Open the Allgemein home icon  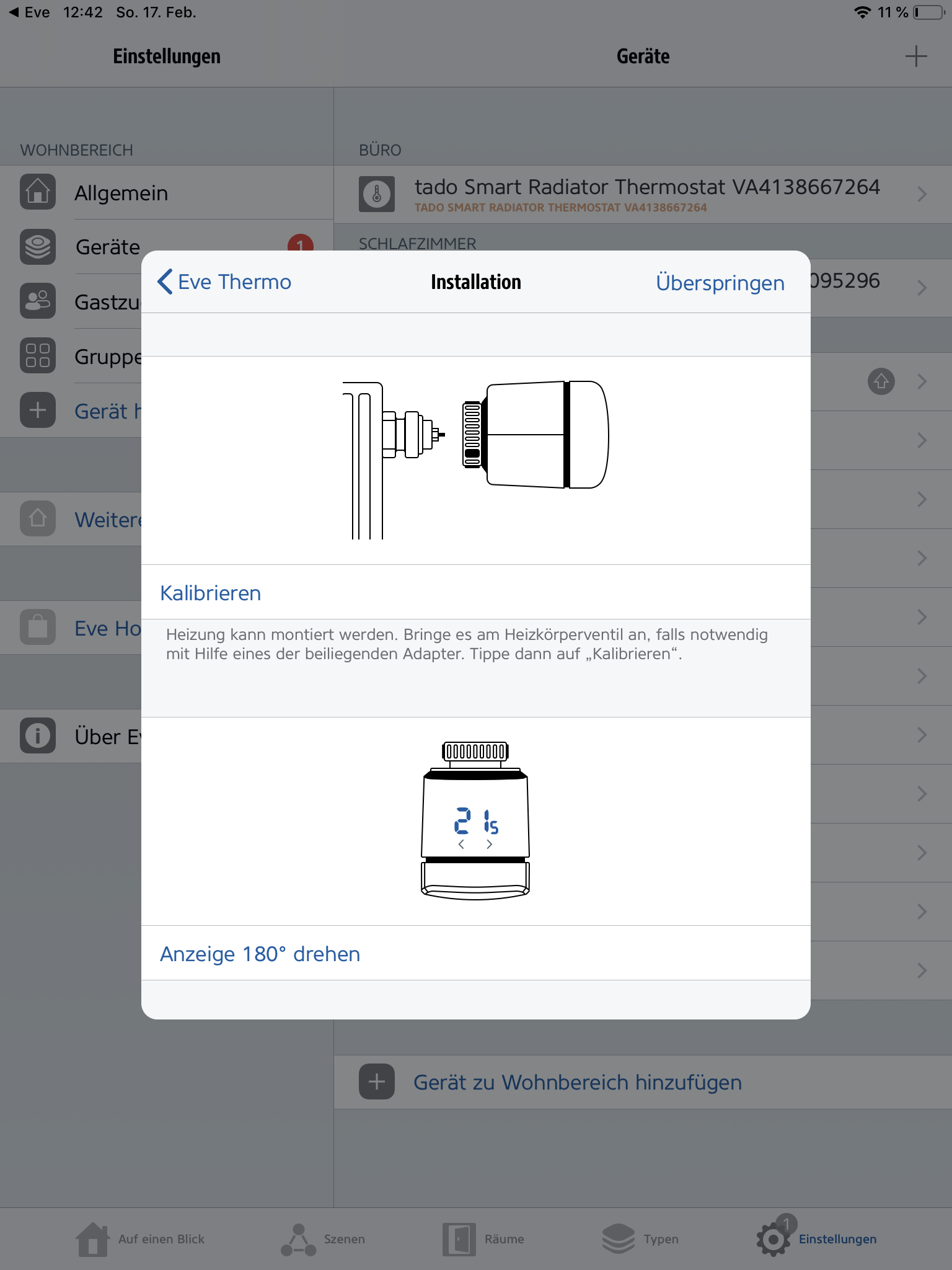(38, 192)
